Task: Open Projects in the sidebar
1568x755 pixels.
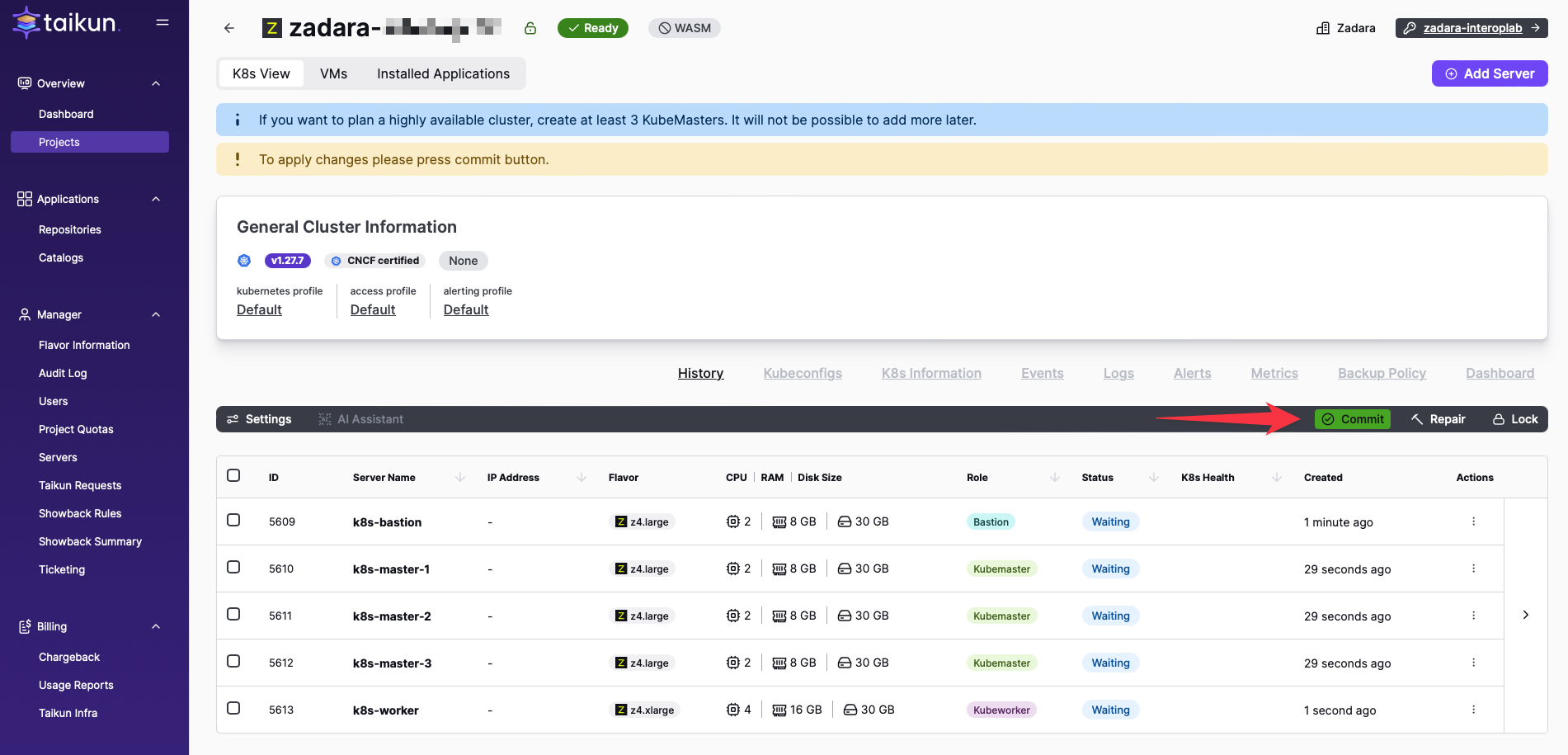Action: pos(90,142)
